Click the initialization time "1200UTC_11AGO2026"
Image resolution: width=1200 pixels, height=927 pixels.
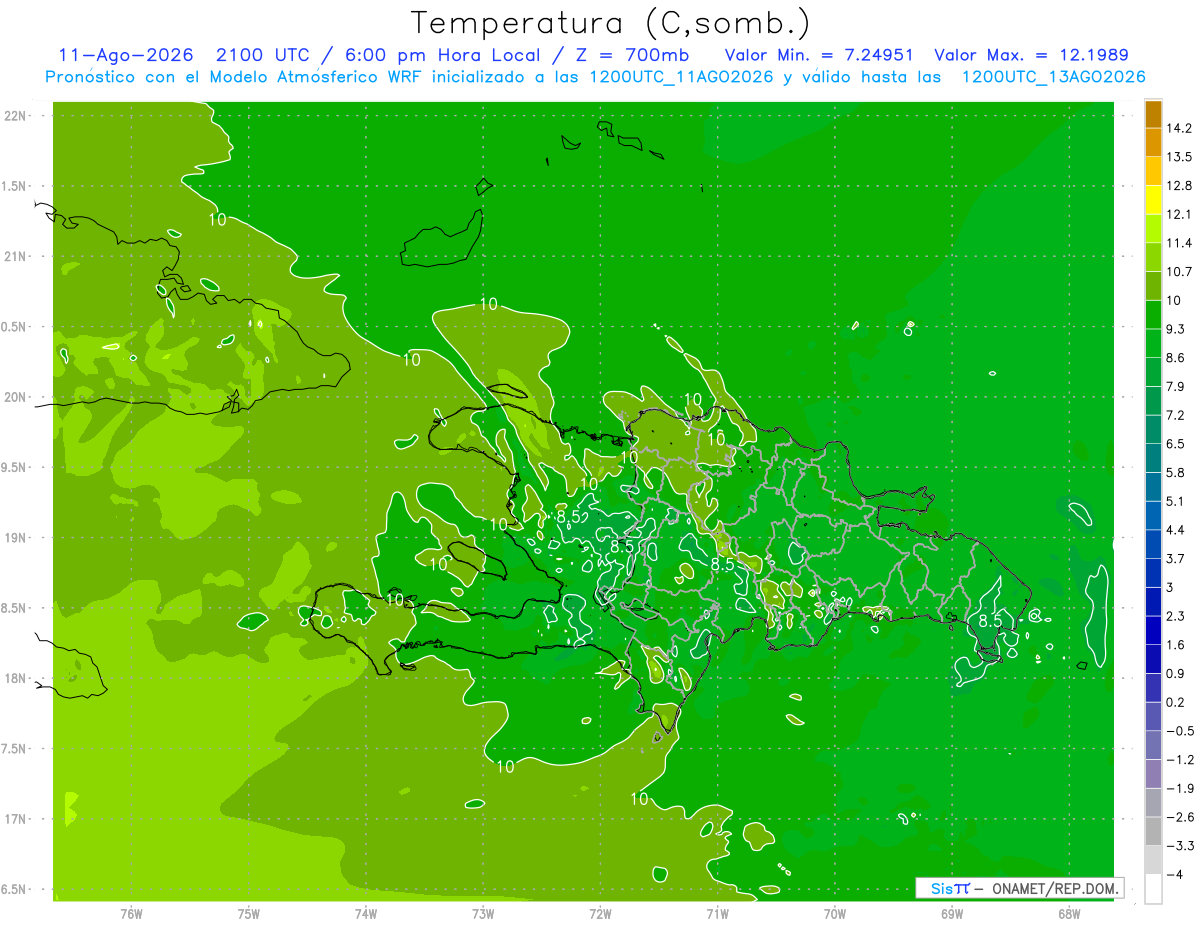(x=680, y=77)
